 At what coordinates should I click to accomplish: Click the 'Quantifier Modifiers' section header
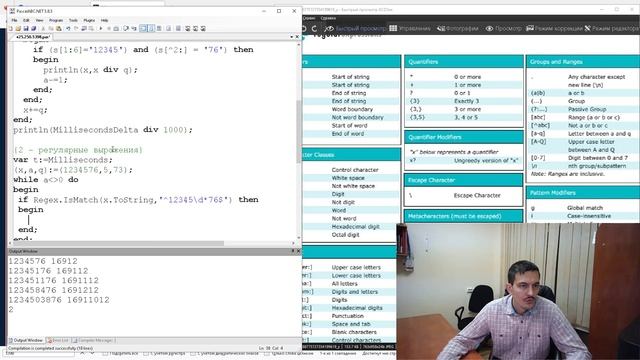(463, 137)
